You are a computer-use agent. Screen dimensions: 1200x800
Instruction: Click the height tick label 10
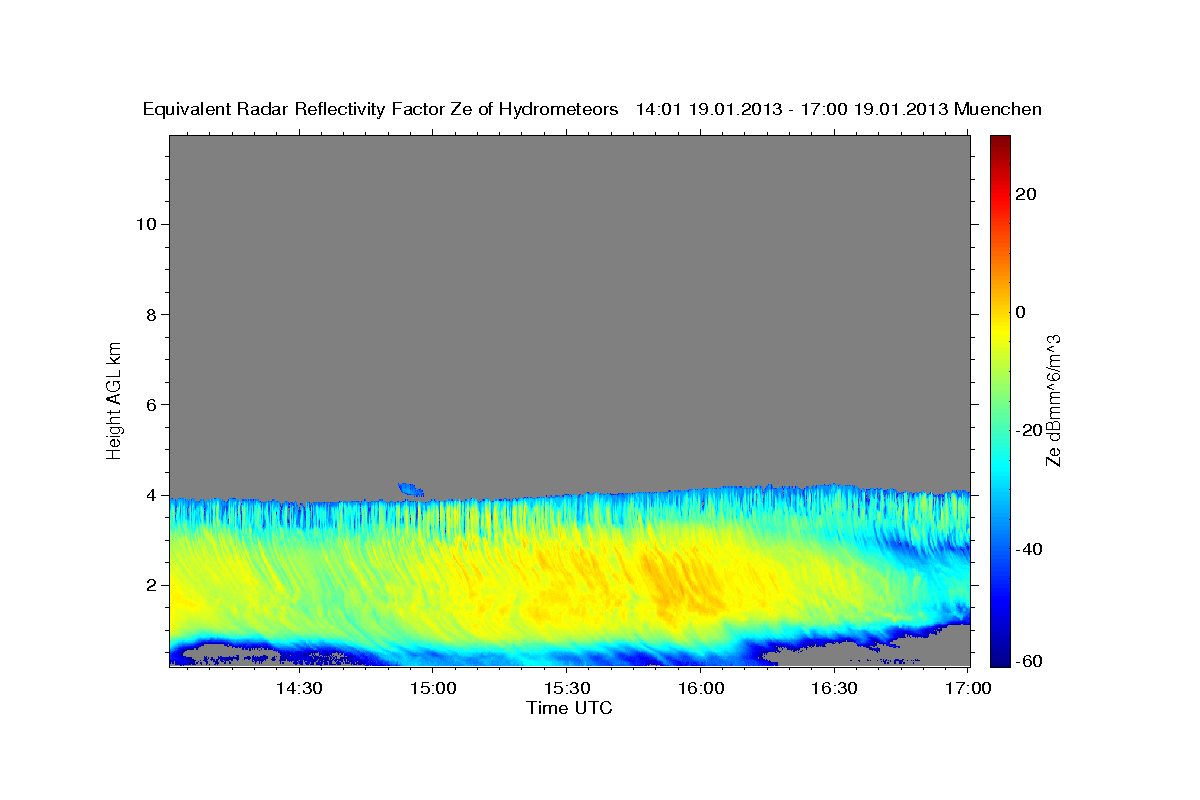pos(145,224)
